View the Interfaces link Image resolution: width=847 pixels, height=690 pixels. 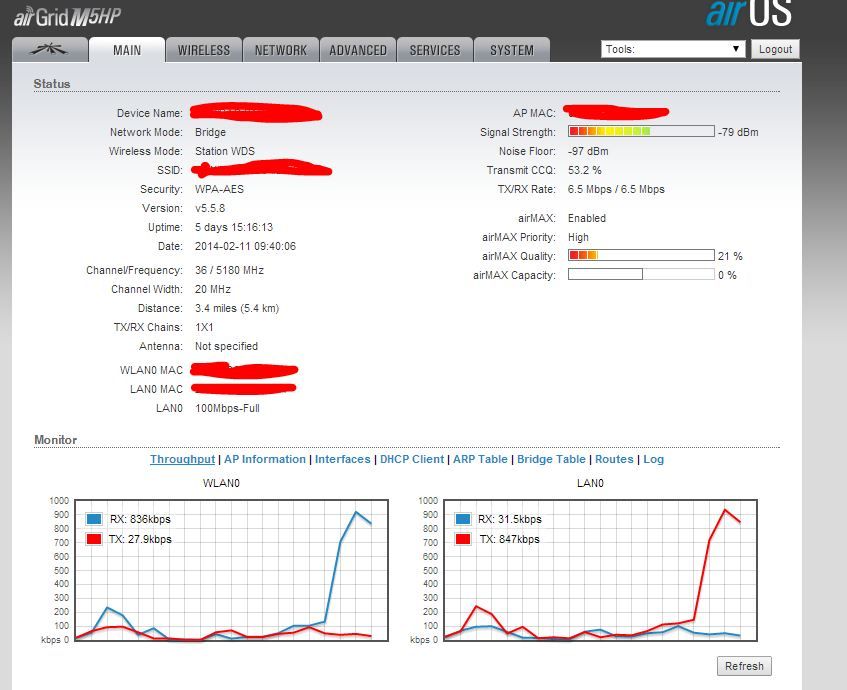pyautogui.click(x=342, y=459)
